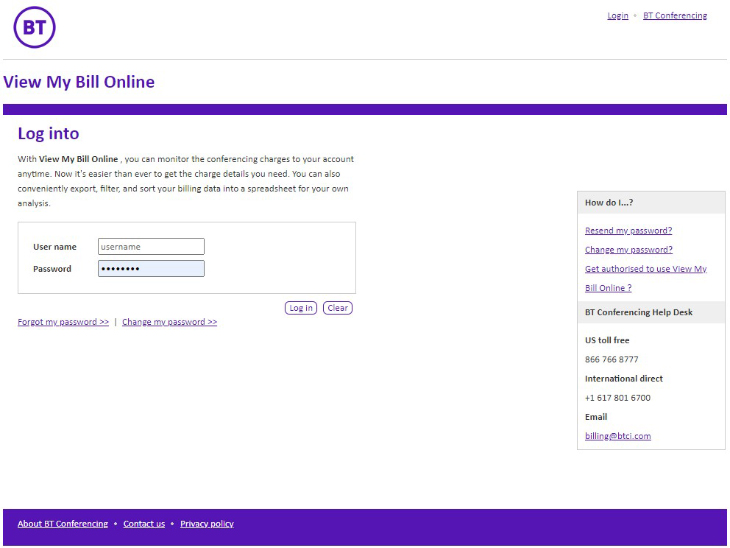Open 'Change my password >>' link below form
Viewport: 730px width, 548px height.
169,322
